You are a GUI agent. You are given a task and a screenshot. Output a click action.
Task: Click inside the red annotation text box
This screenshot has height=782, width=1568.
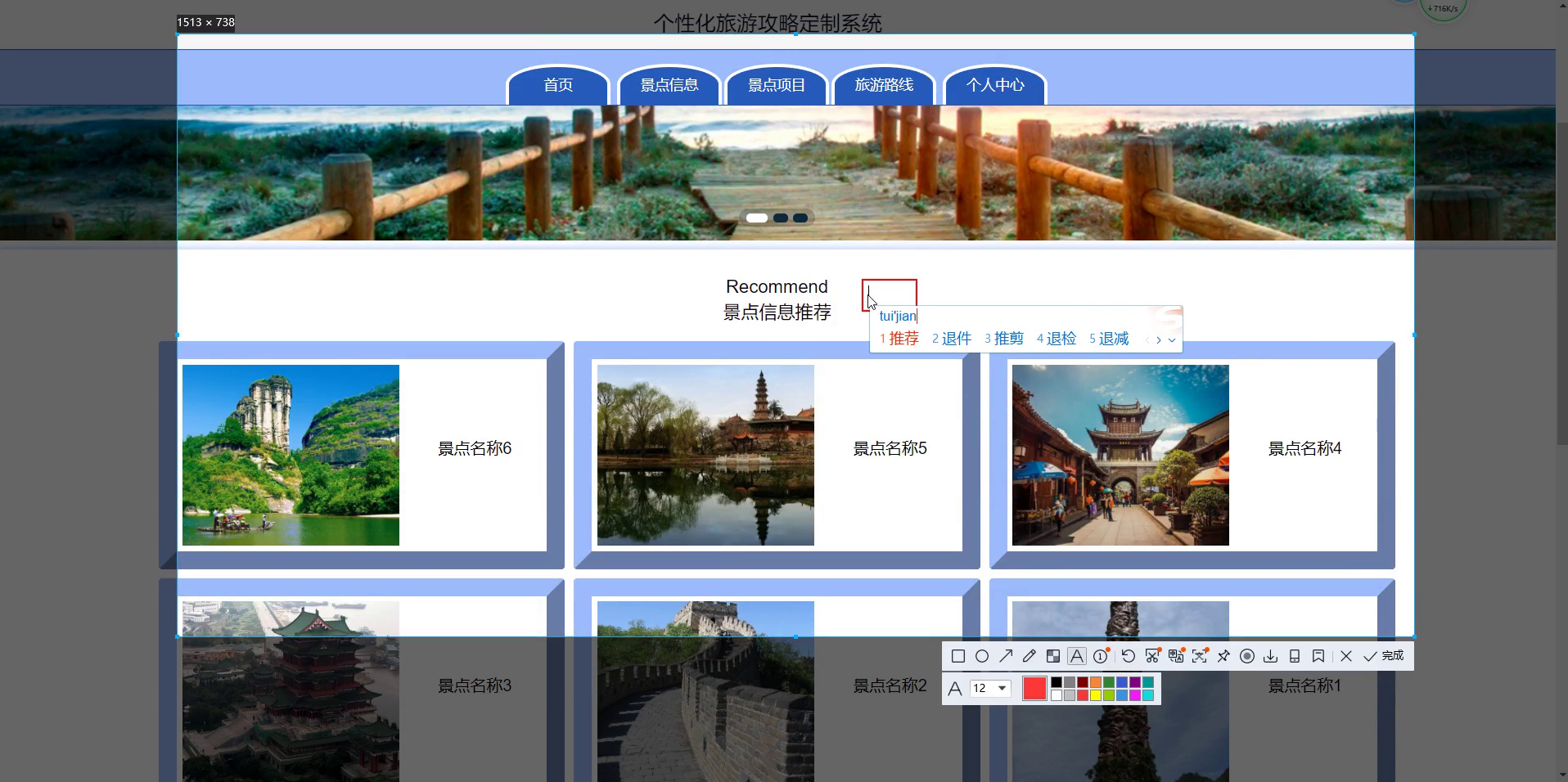[890, 295]
